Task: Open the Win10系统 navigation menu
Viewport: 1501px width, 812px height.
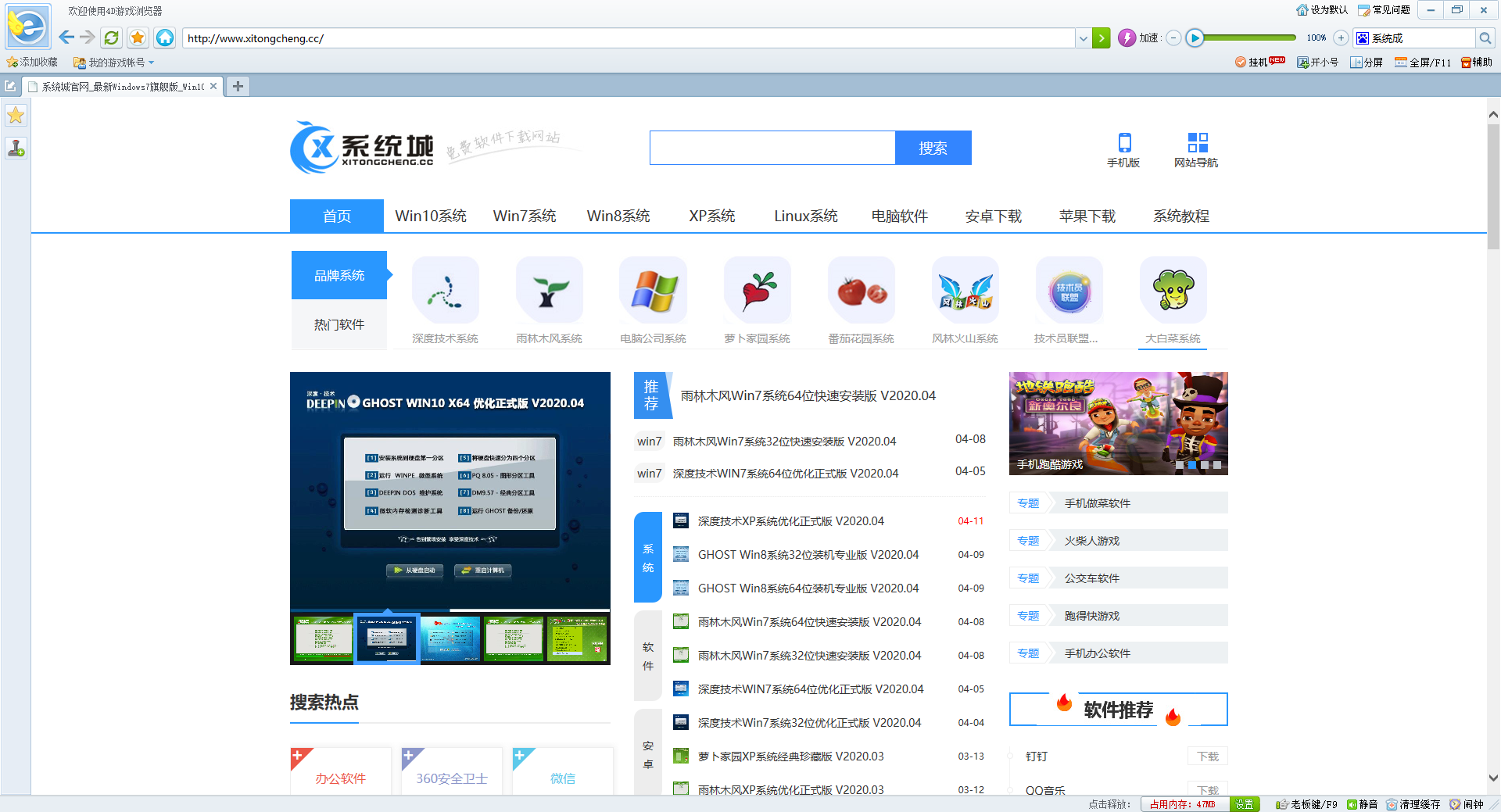Action: (x=431, y=216)
